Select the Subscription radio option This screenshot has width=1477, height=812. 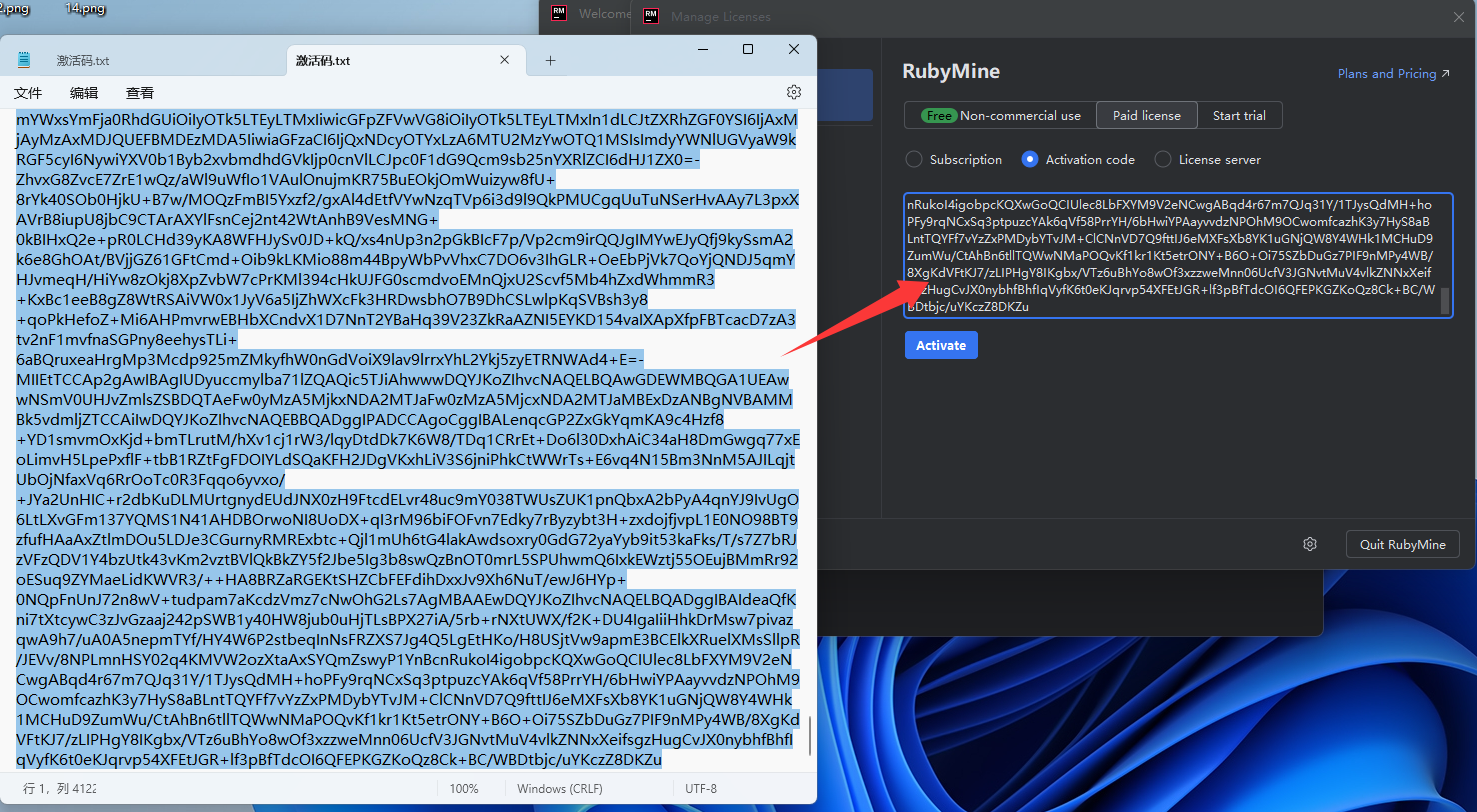[953, 159]
